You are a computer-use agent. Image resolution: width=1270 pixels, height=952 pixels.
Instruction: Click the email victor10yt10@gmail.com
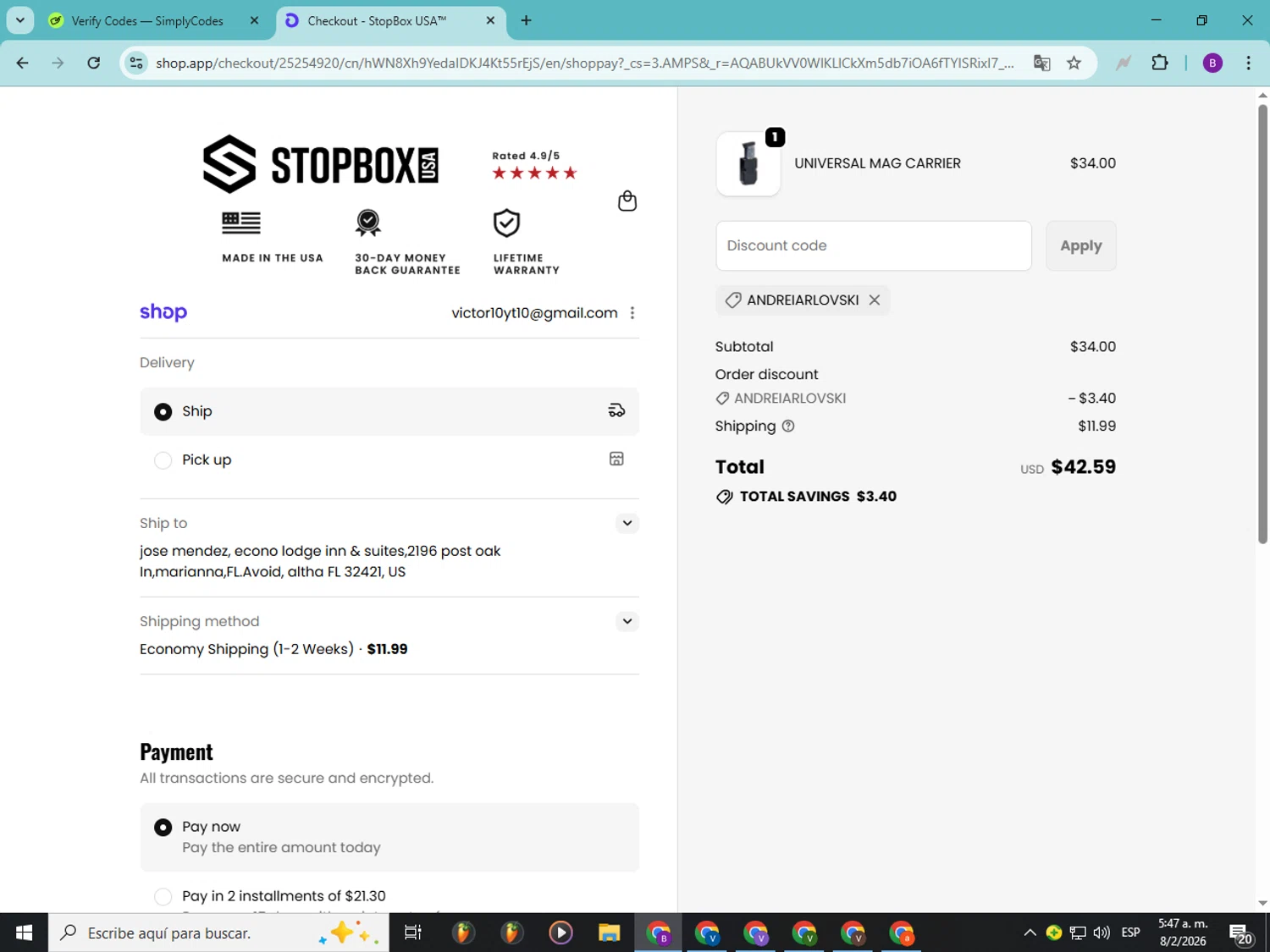534,313
